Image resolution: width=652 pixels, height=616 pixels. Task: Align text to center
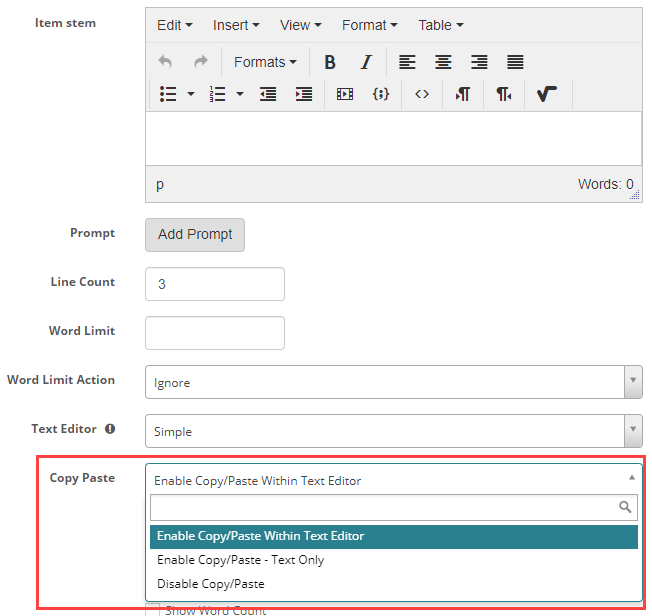coord(443,62)
